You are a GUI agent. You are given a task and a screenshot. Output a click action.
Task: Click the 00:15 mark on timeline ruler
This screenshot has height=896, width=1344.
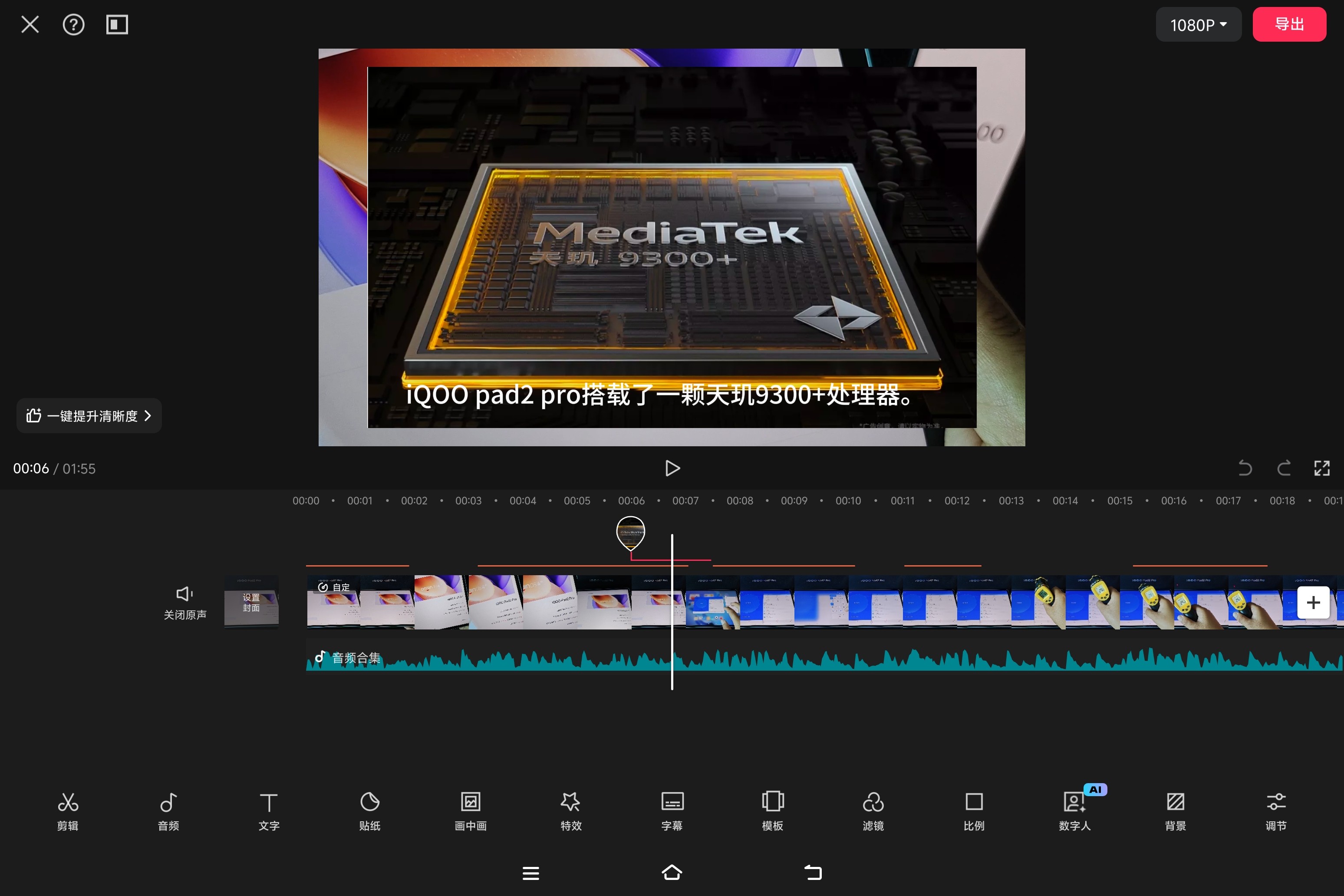coord(1120,501)
